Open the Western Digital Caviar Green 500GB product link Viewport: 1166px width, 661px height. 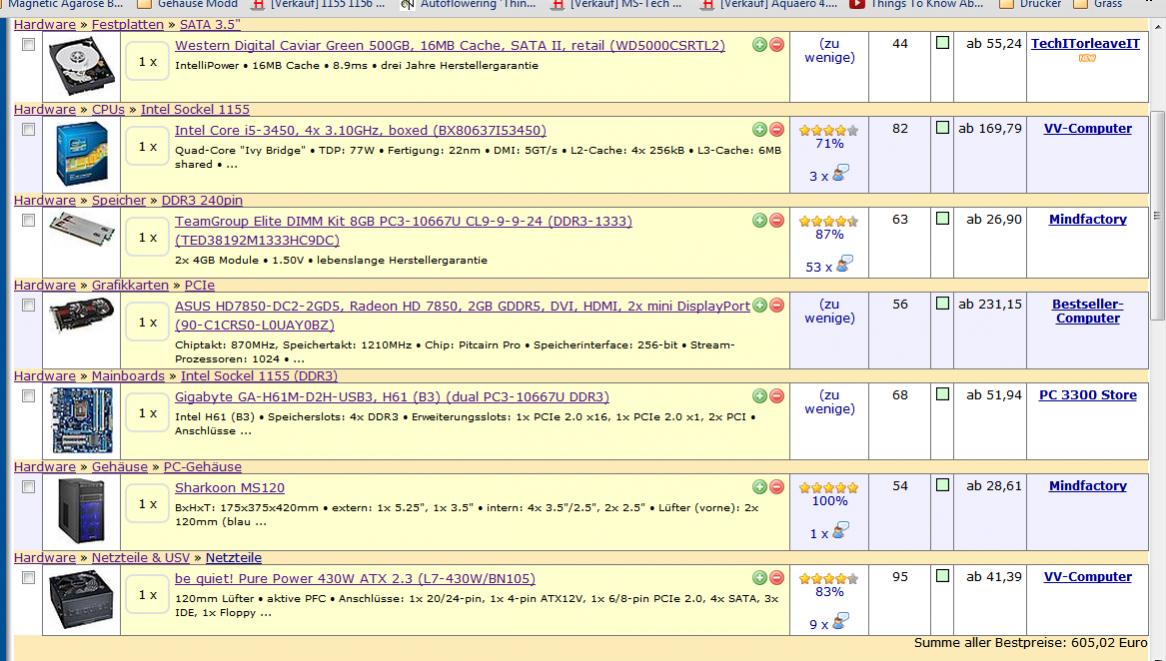click(x=450, y=45)
